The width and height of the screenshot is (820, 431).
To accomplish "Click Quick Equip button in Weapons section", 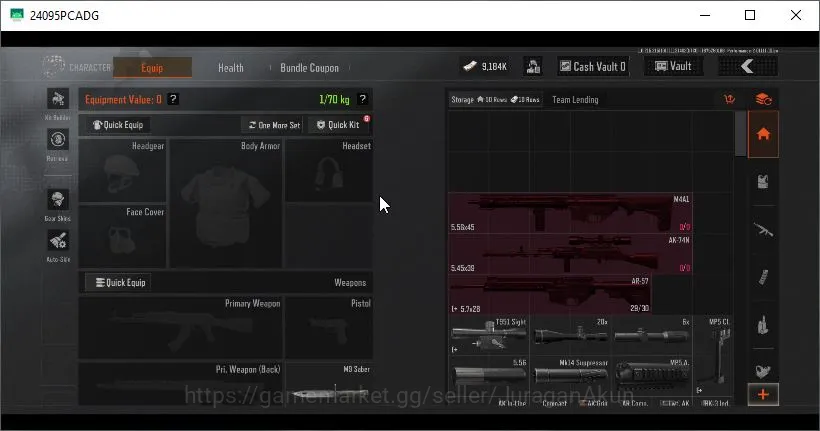I will [x=120, y=282].
